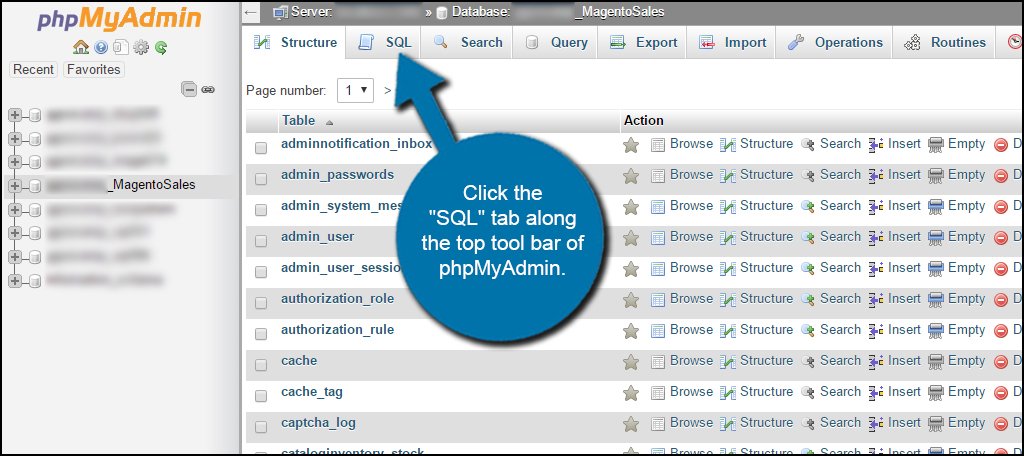The width and height of the screenshot is (1024, 456).
Task: Open the Routines tab
Action: (x=944, y=42)
